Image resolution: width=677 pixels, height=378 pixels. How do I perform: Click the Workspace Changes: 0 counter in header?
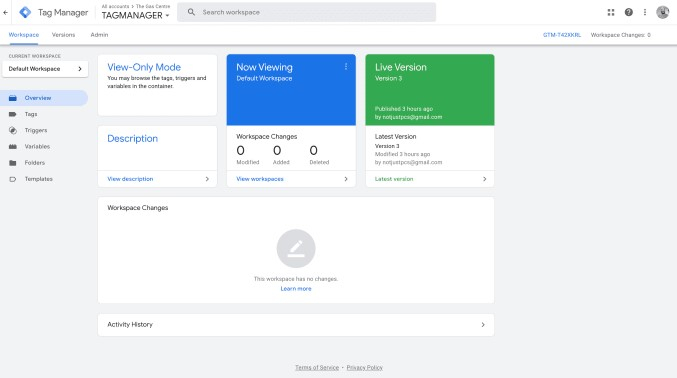point(620,35)
